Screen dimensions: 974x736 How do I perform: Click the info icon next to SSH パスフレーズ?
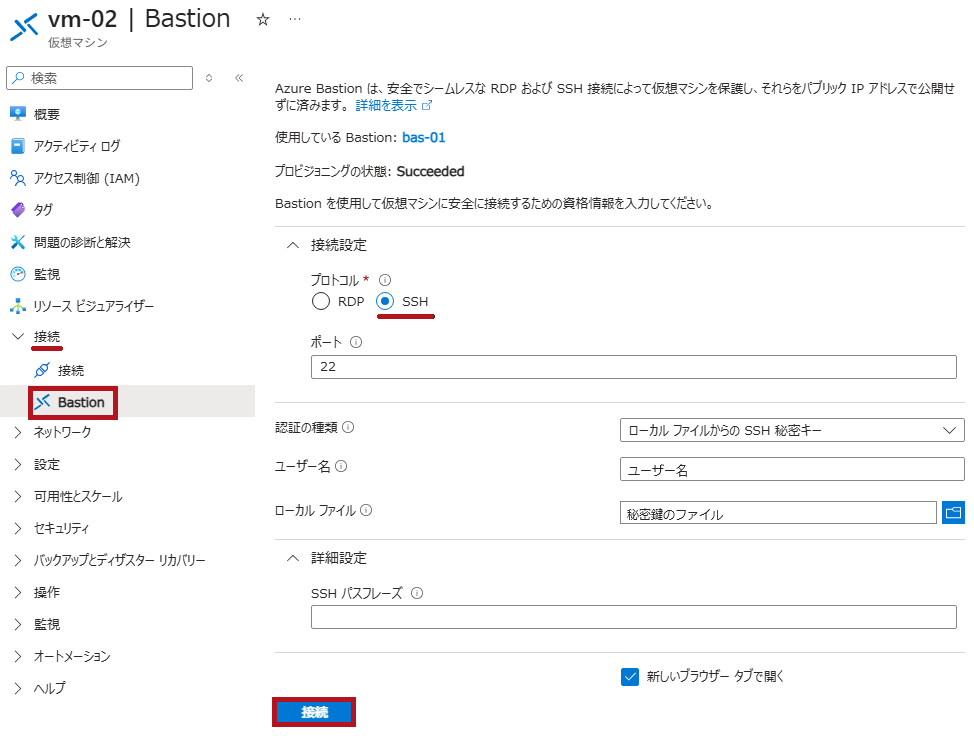click(417, 593)
